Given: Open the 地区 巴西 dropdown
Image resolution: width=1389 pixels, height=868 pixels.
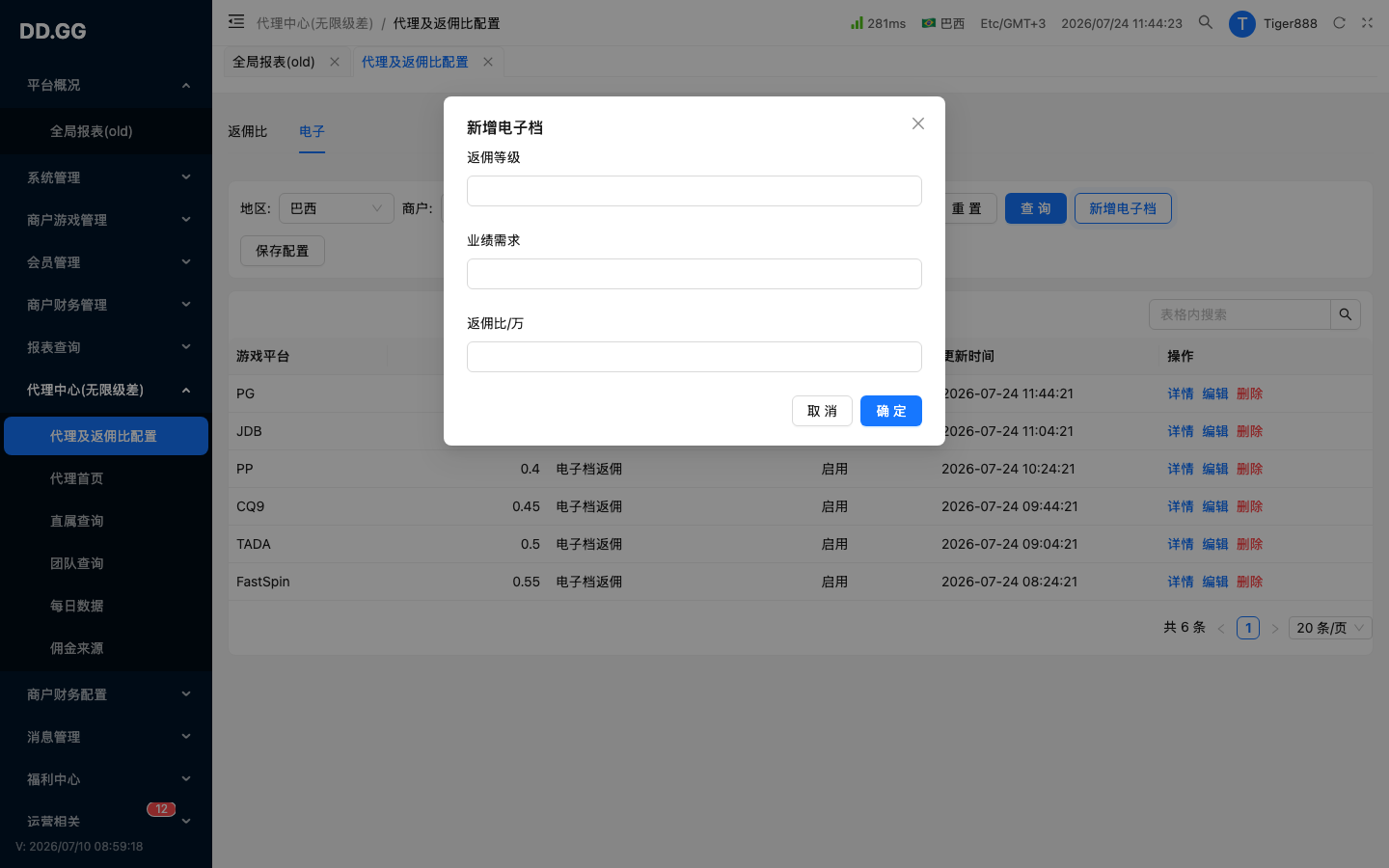Looking at the screenshot, I should [337, 208].
